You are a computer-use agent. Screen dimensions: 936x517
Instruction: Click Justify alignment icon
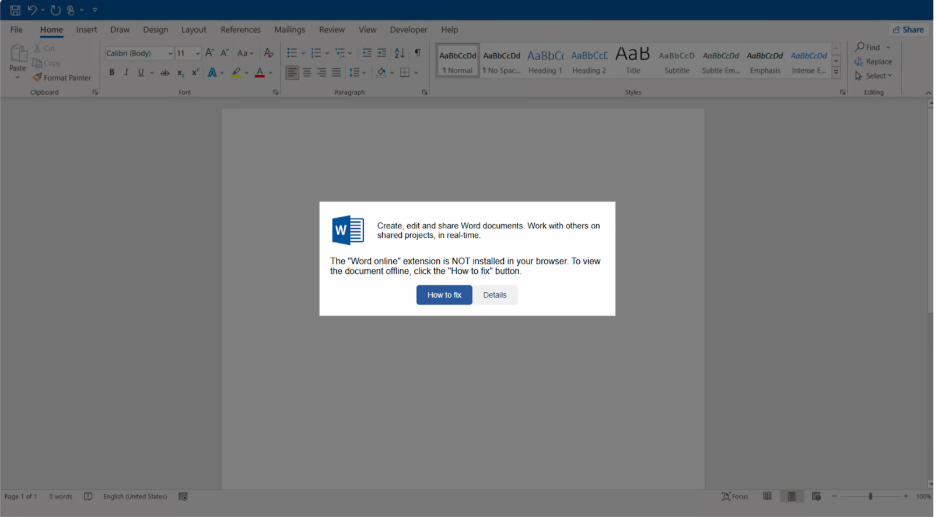click(x=337, y=73)
